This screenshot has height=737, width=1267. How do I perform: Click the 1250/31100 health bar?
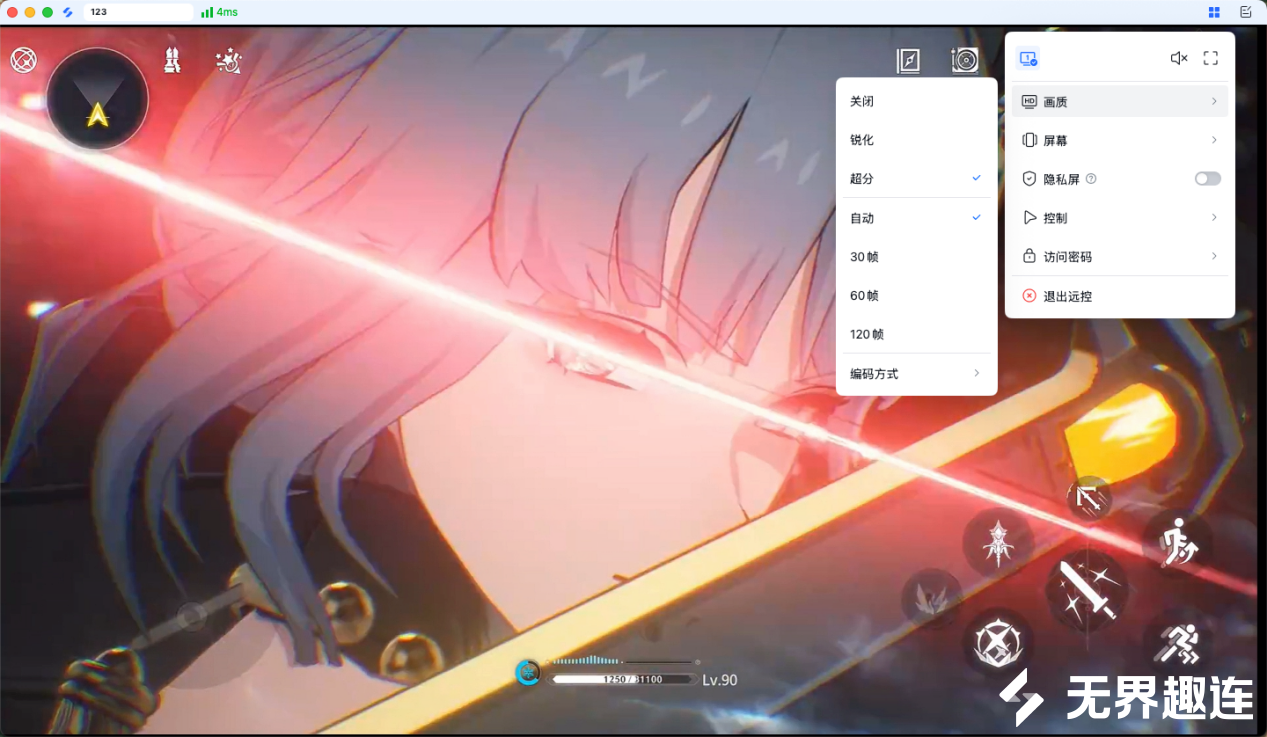(x=623, y=679)
